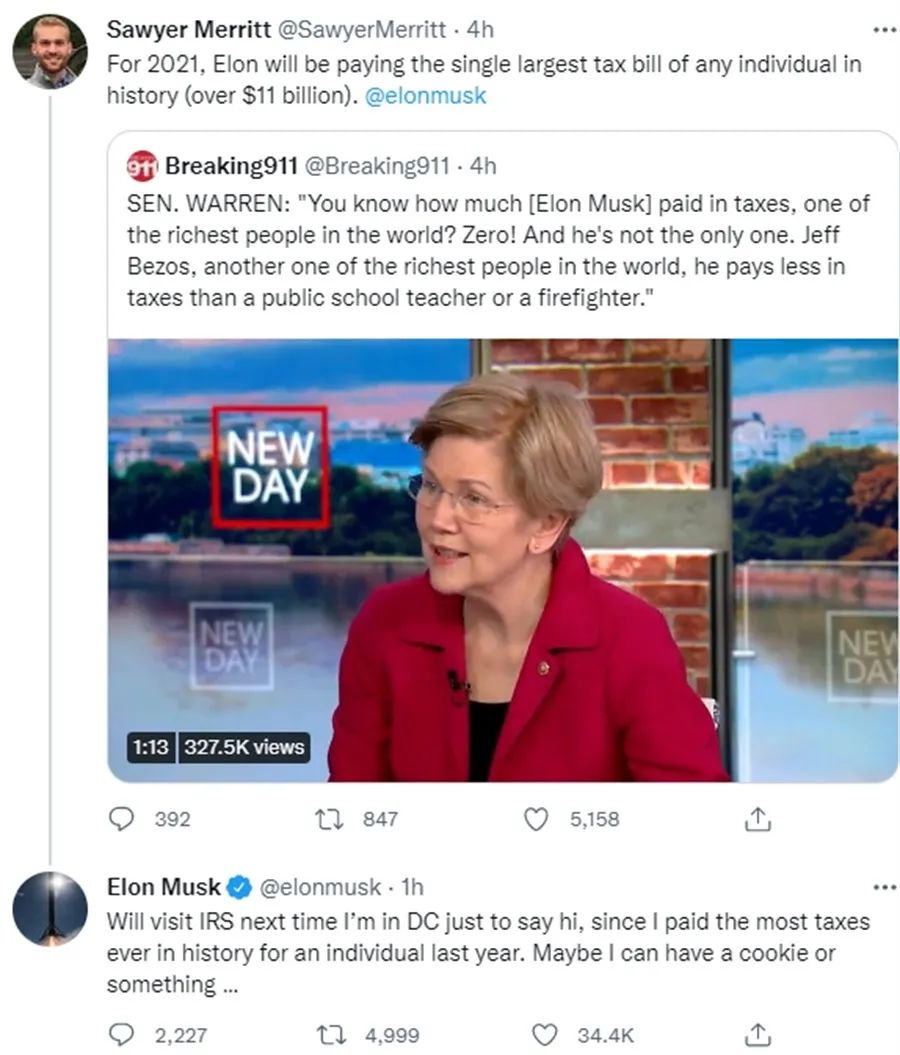Image resolution: width=900 pixels, height=1055 pixels.
Task: Share Elon Musk's tweet
Action: point(758,1035)
